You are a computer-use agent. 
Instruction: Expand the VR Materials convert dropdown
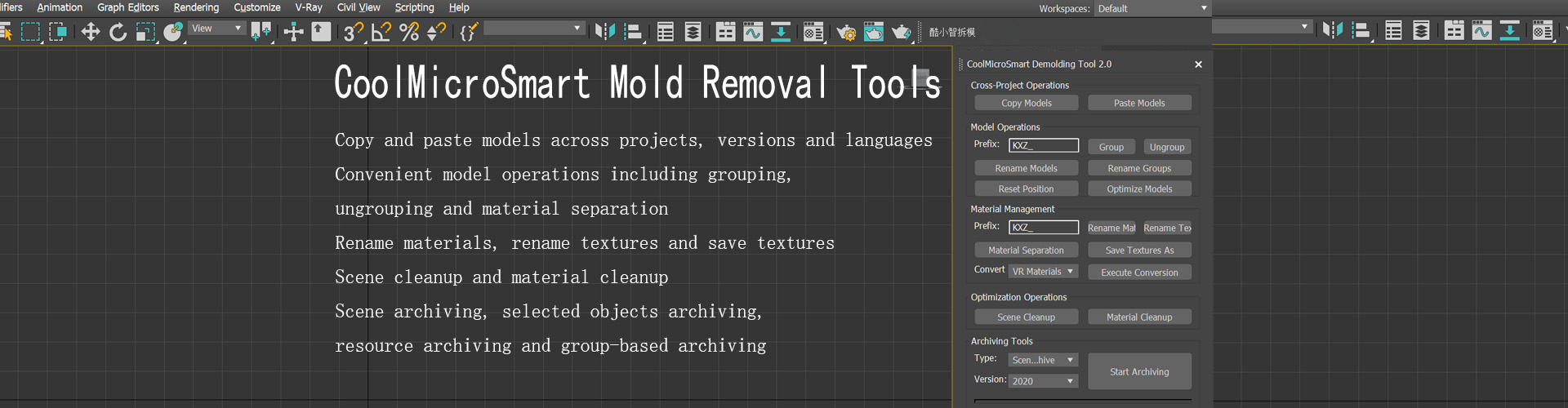tap(1043, 272)
